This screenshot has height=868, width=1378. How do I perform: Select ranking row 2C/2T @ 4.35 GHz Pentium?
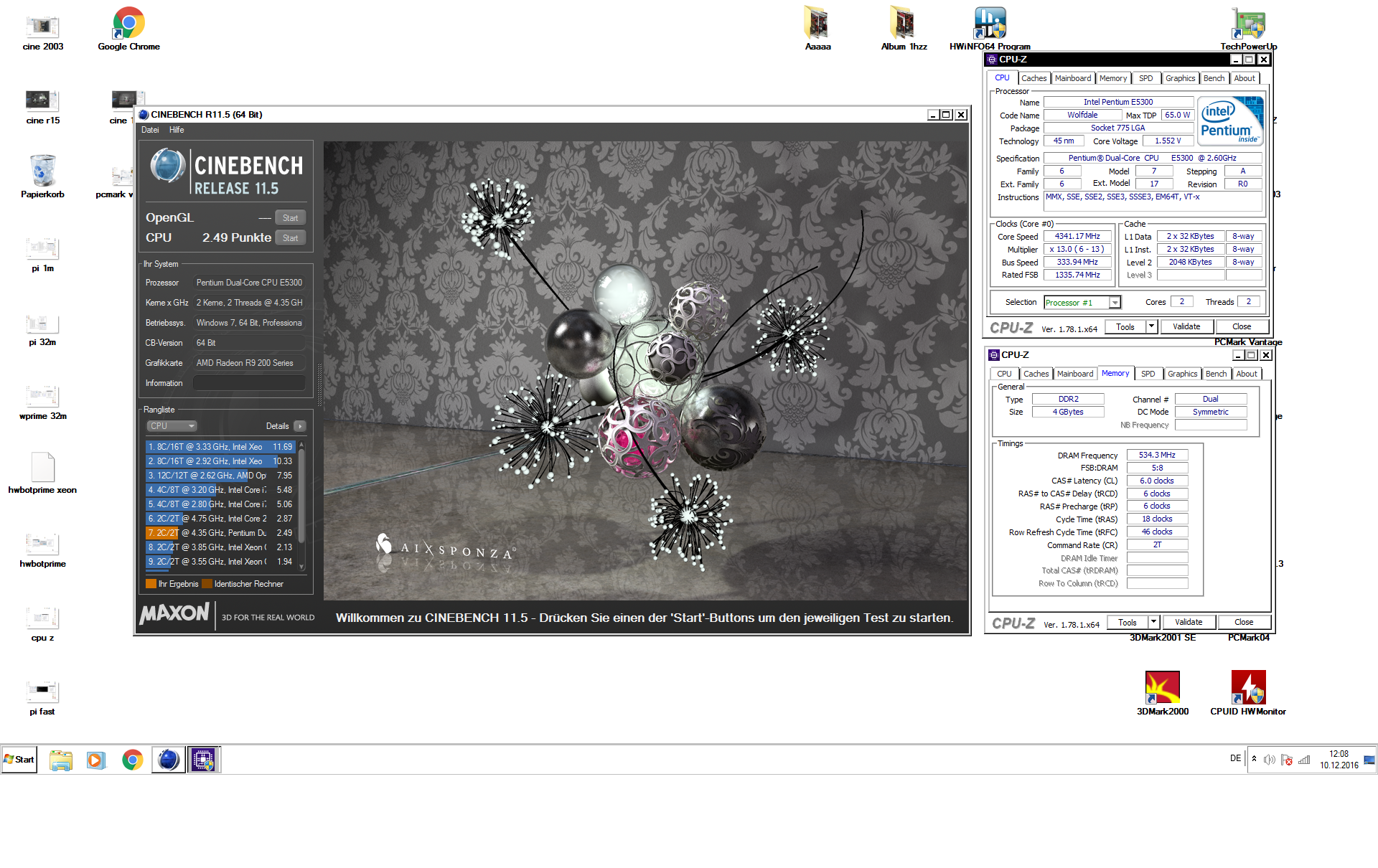point(221,533)
